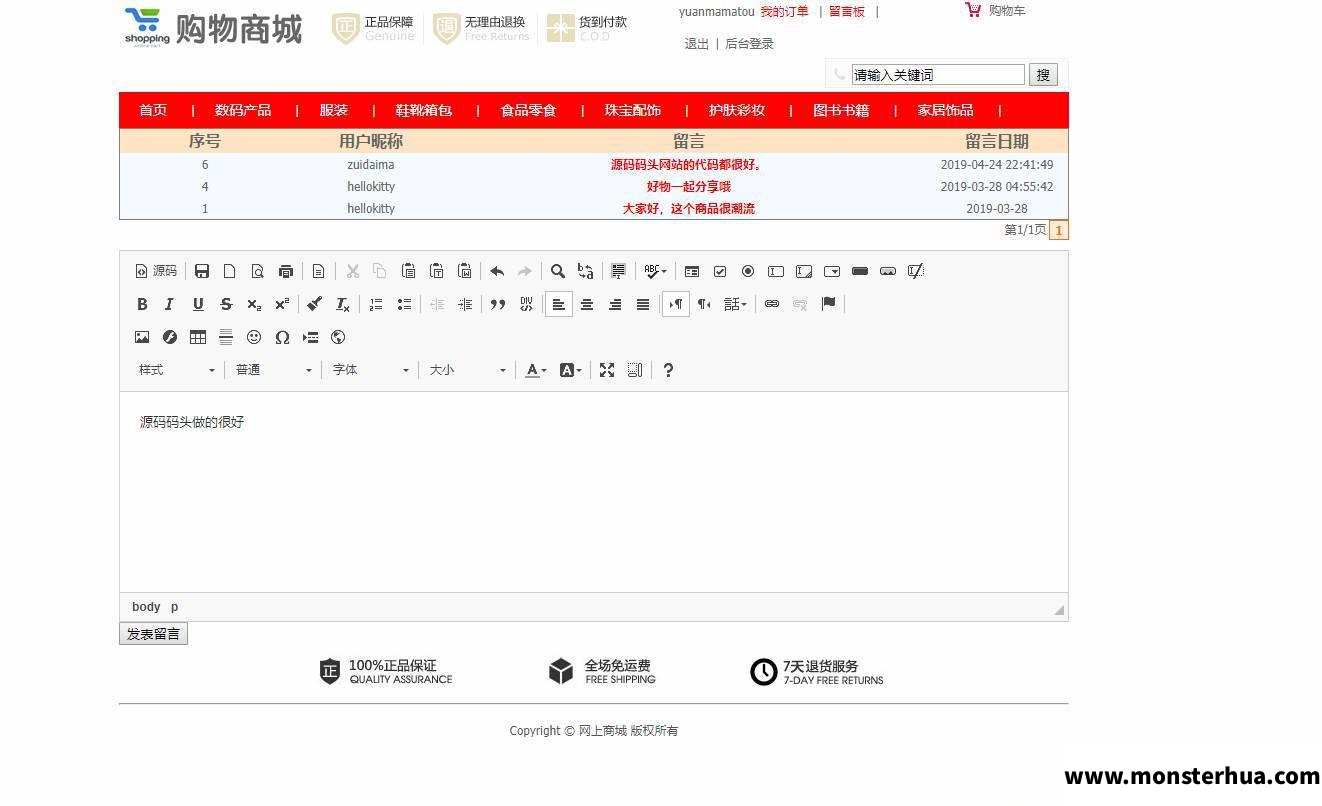Set text direction left to right
Viewport: 1322px width, 806px height.
pyautogui.click(x=676, y=304)
